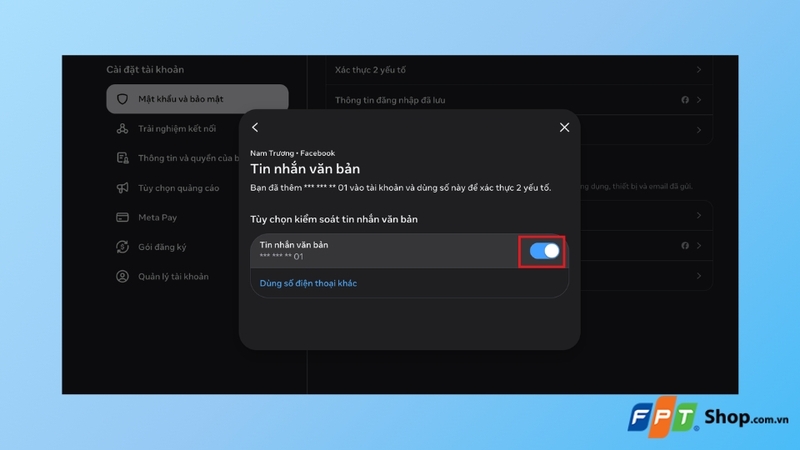Image resolution: width=800 pixels, height=450 pixels.
Task: Open Mật khẩu và bảo mật settings
Action: coord(197,99)
